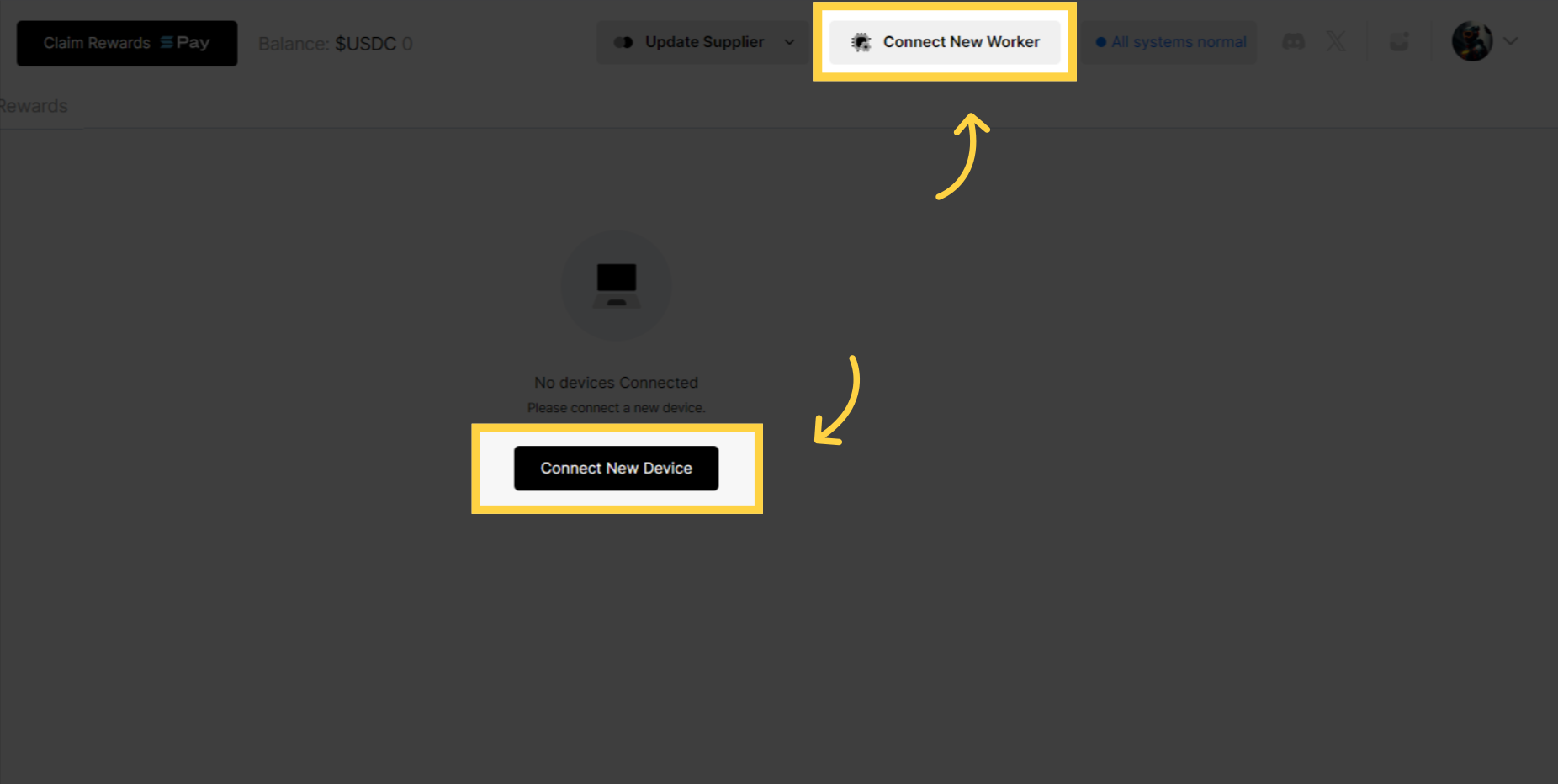The image size is (1558, 784).
Task: Open the All systems normal status link
Action: point(1171,42)
